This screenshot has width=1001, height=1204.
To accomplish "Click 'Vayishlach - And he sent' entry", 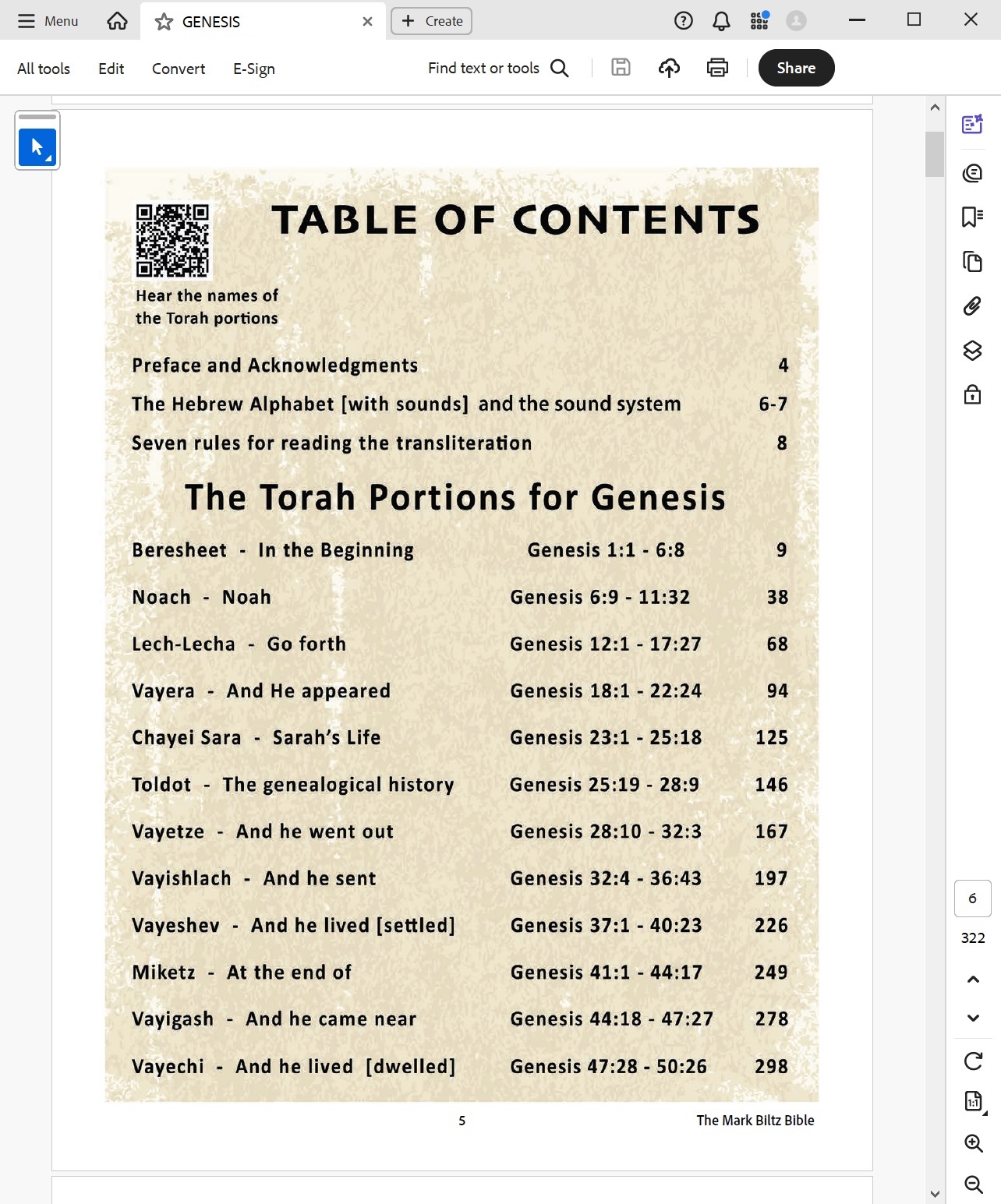I will click(x=254, y=878).
